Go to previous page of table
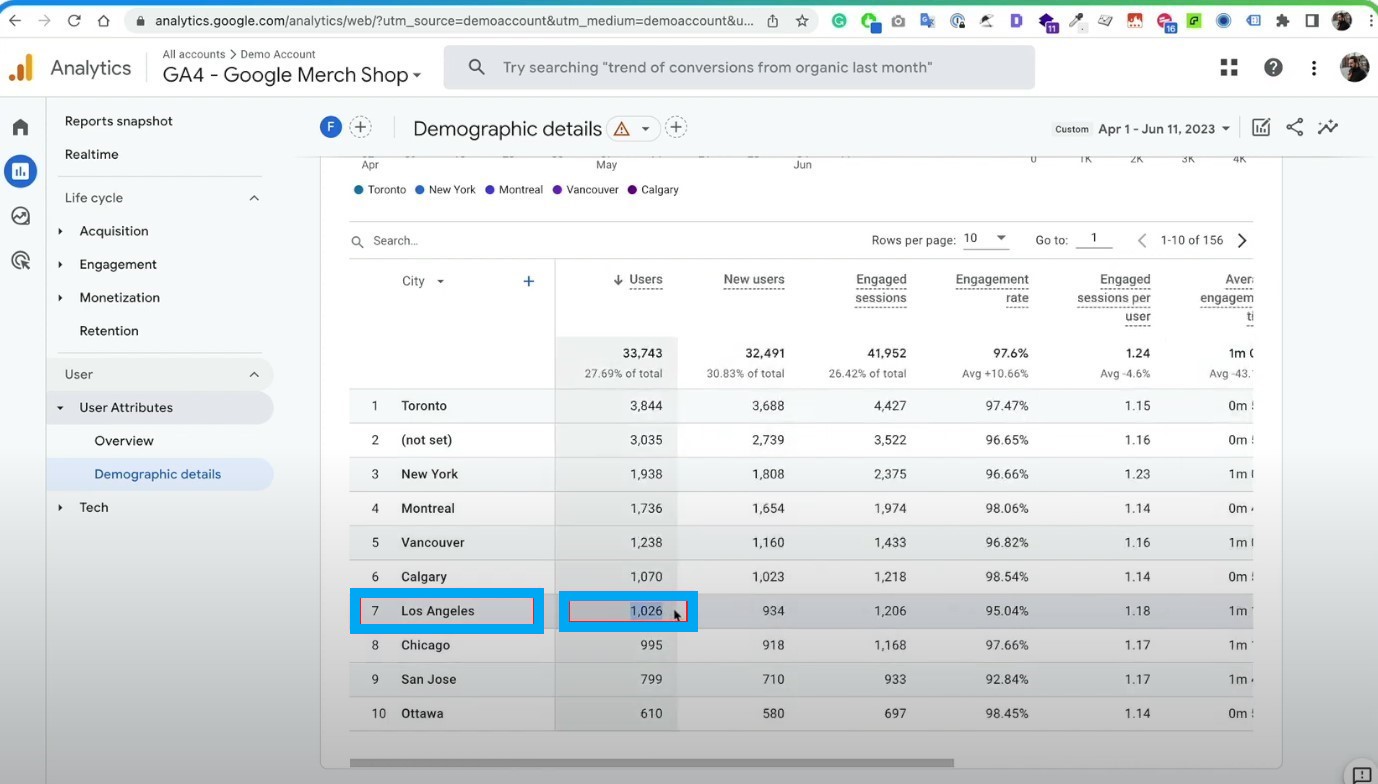This screenshot has width=1378, height=784. click(x=1142, y=240)
